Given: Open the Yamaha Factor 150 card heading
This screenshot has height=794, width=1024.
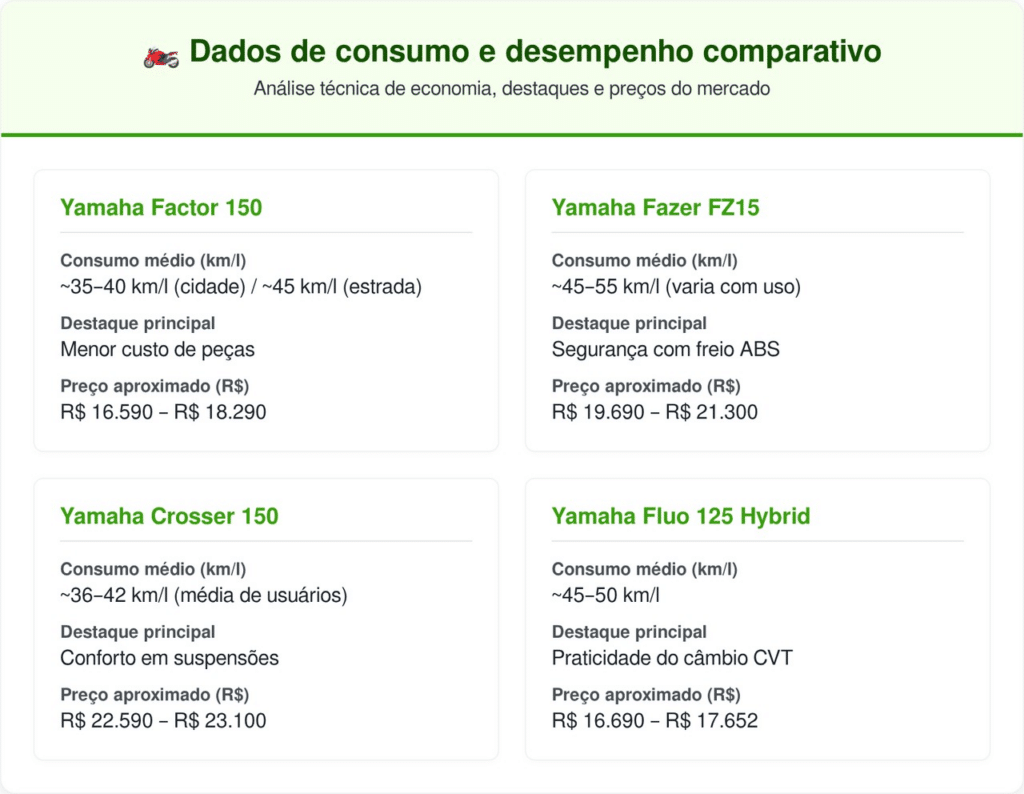Looking at the screenshot, I should point(161,208).
